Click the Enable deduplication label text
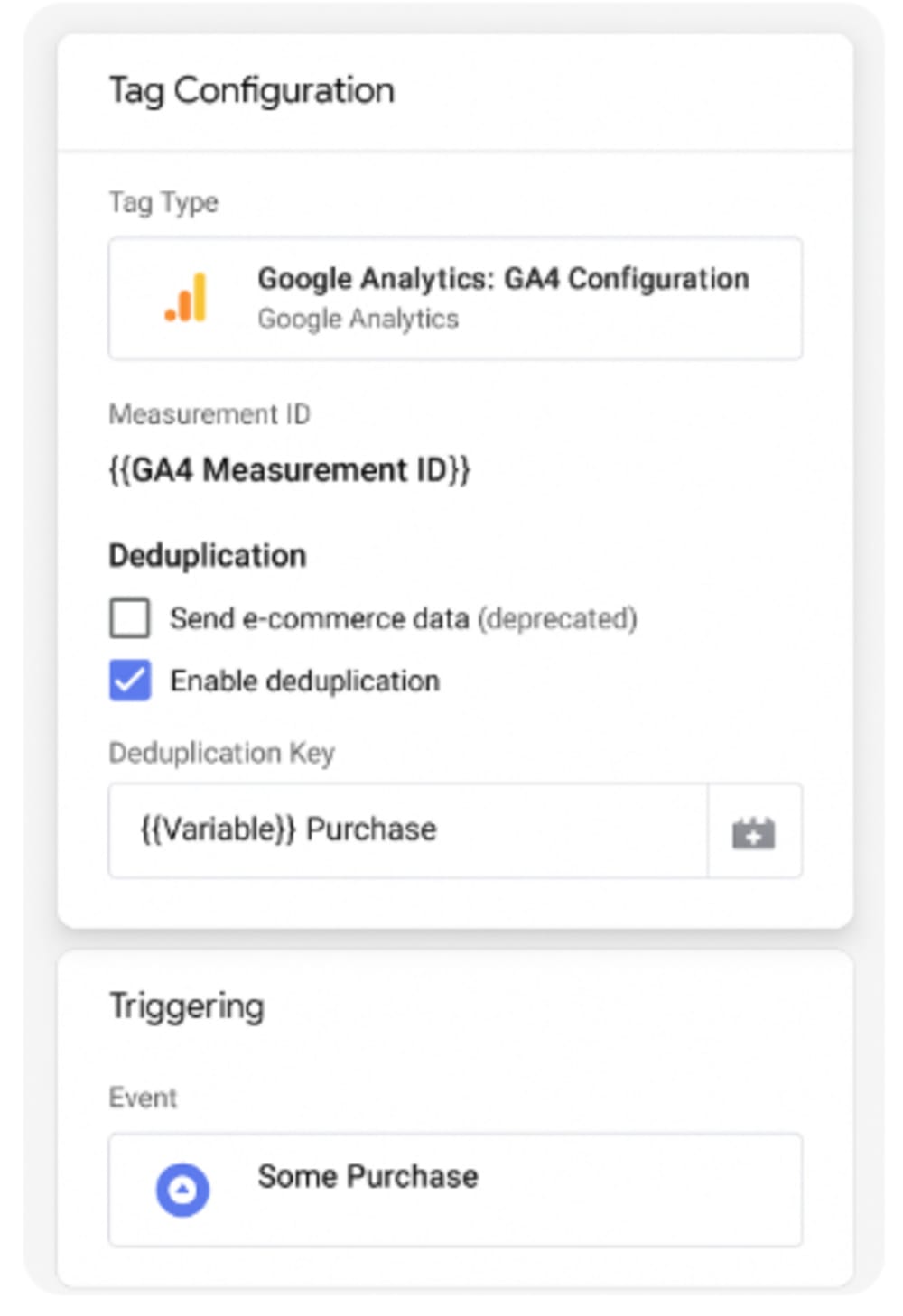Viewport: 903px width, 1316px height. (x=304, y=681)
